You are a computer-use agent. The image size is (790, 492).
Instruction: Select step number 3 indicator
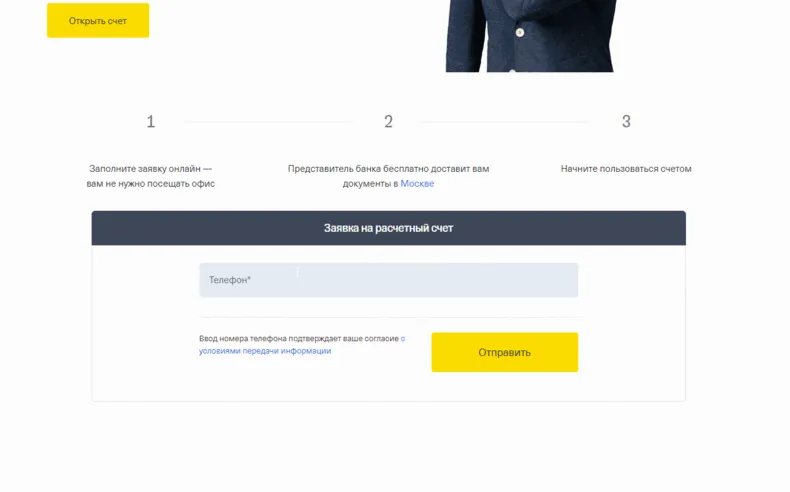(x=626, y=121)
